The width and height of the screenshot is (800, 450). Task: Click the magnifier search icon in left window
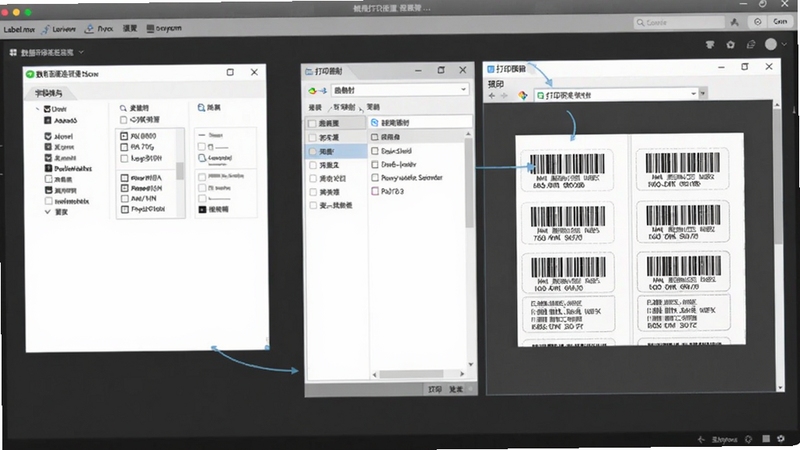[x=123, y=108]
